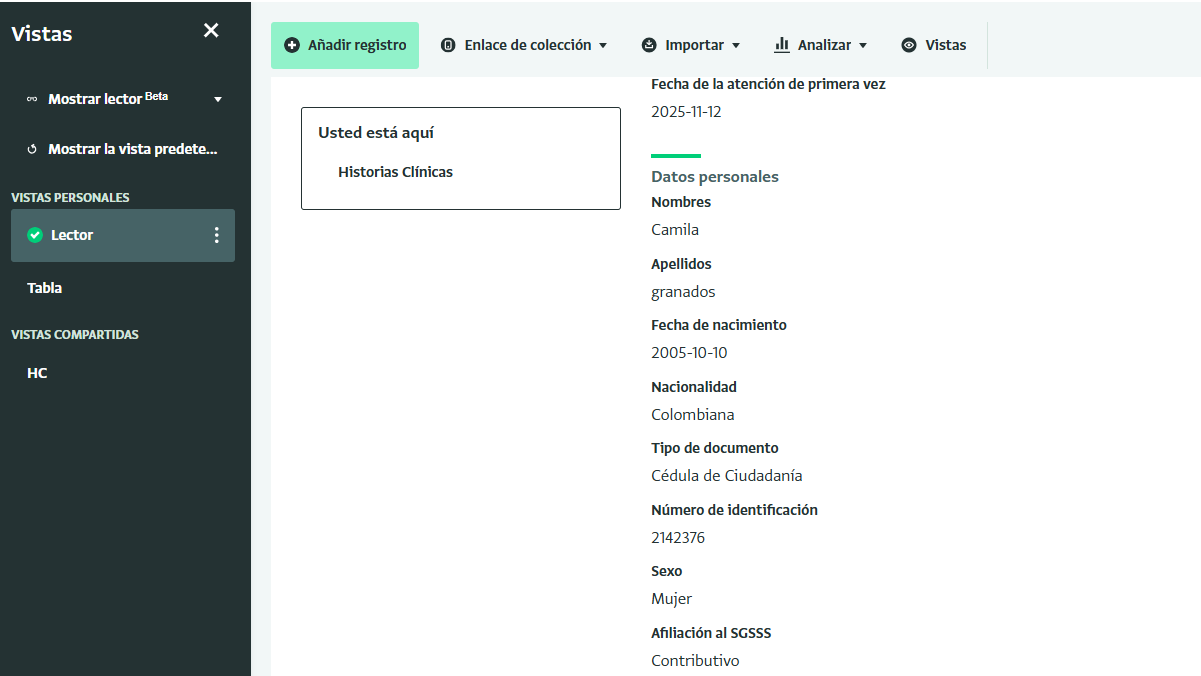Click the Nombres value Camila

675,230
